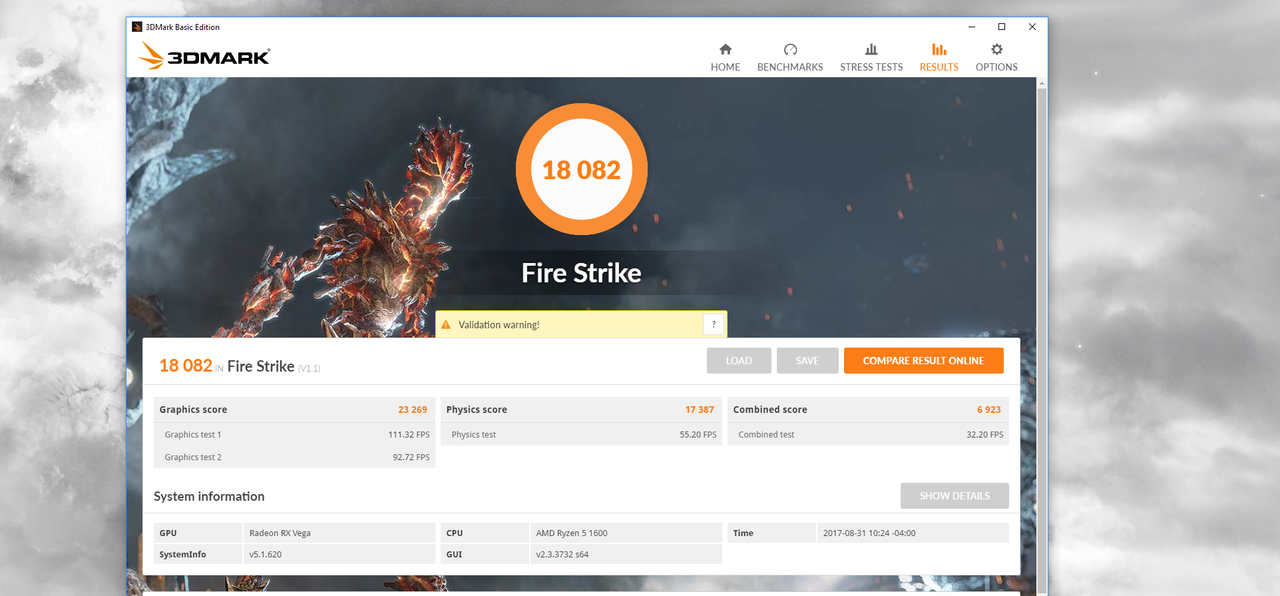Click the (V1.1) version label
The width and height of the screenshot is (1280, 596).
(x=309, y=369)
